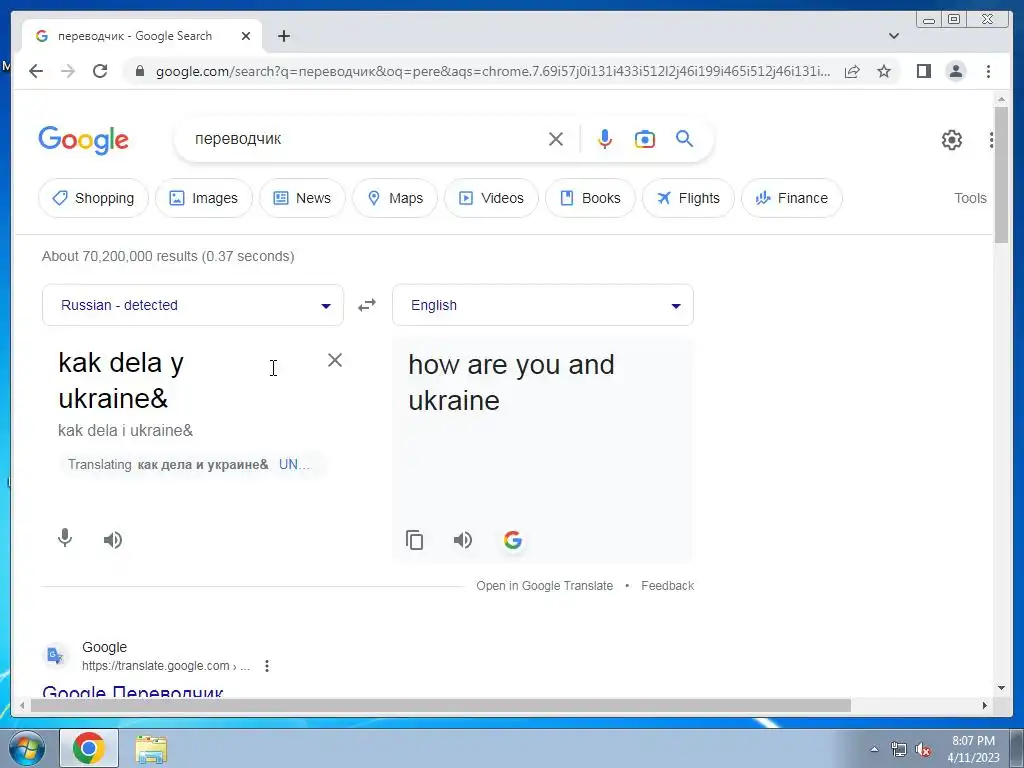
Task: Clear the Google search box
Action: pyautogui.click(x=556, y=139)
